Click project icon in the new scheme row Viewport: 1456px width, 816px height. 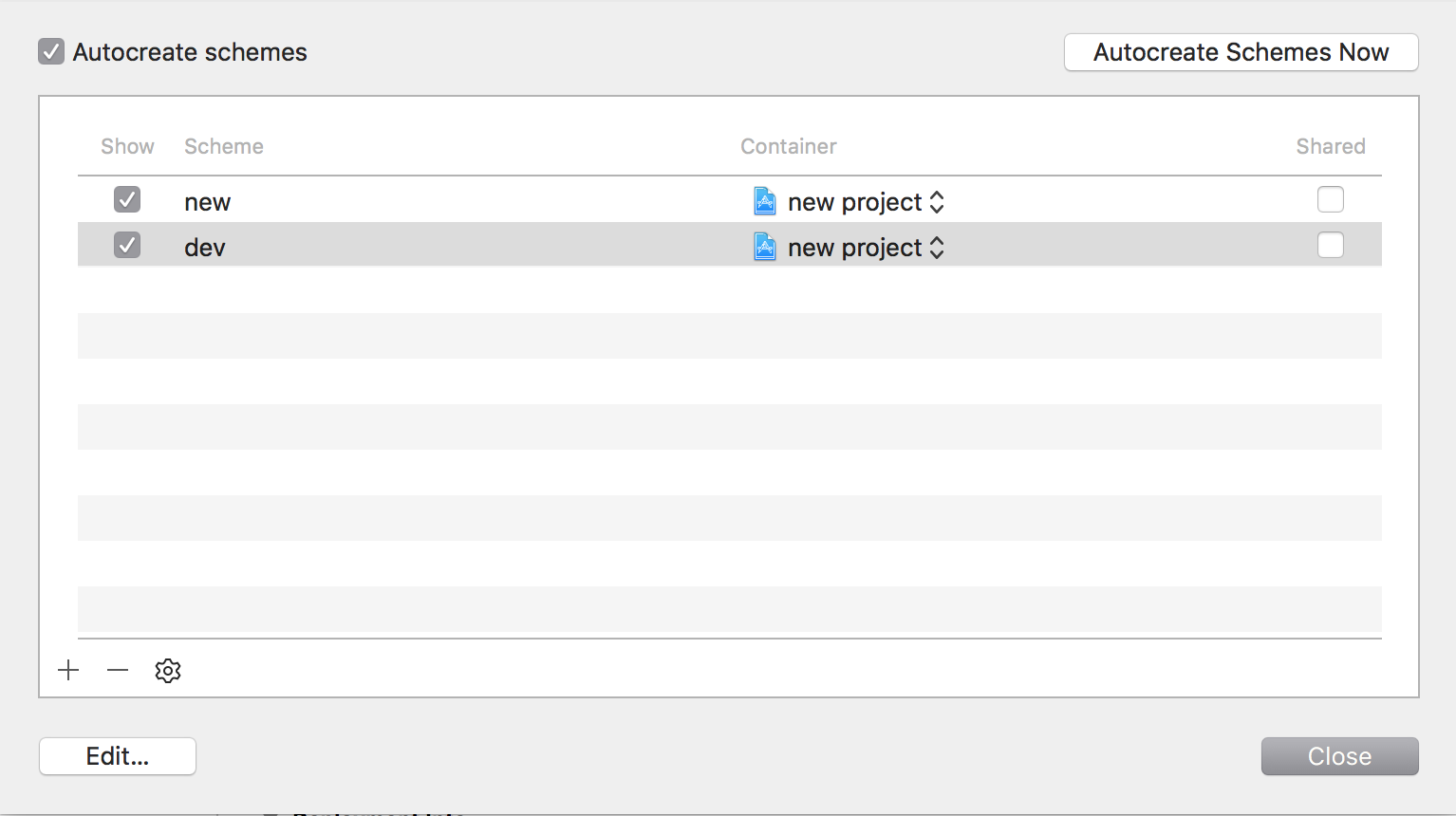point(765,201)
